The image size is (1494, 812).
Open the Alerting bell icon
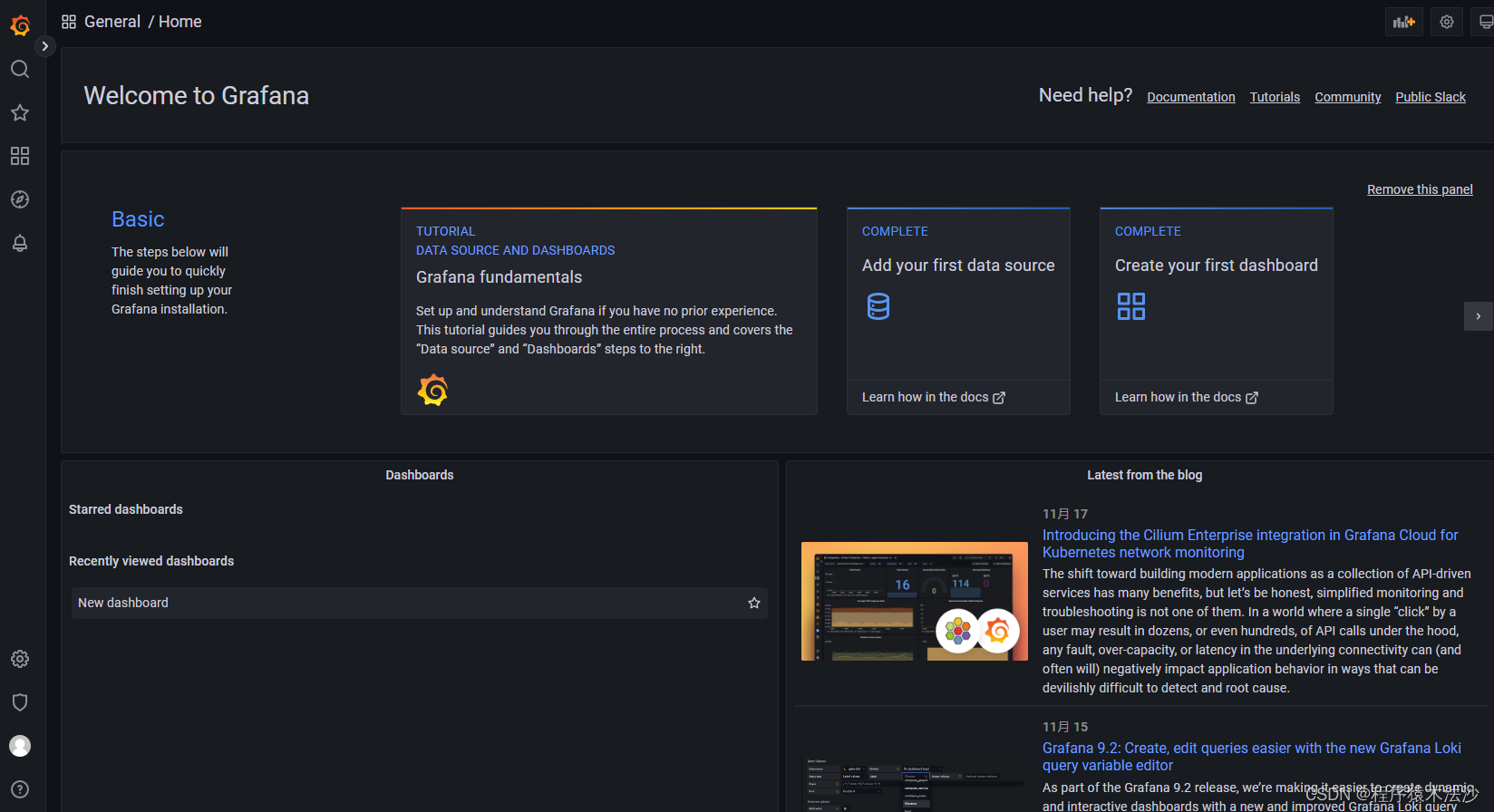[x=20, y=243]
